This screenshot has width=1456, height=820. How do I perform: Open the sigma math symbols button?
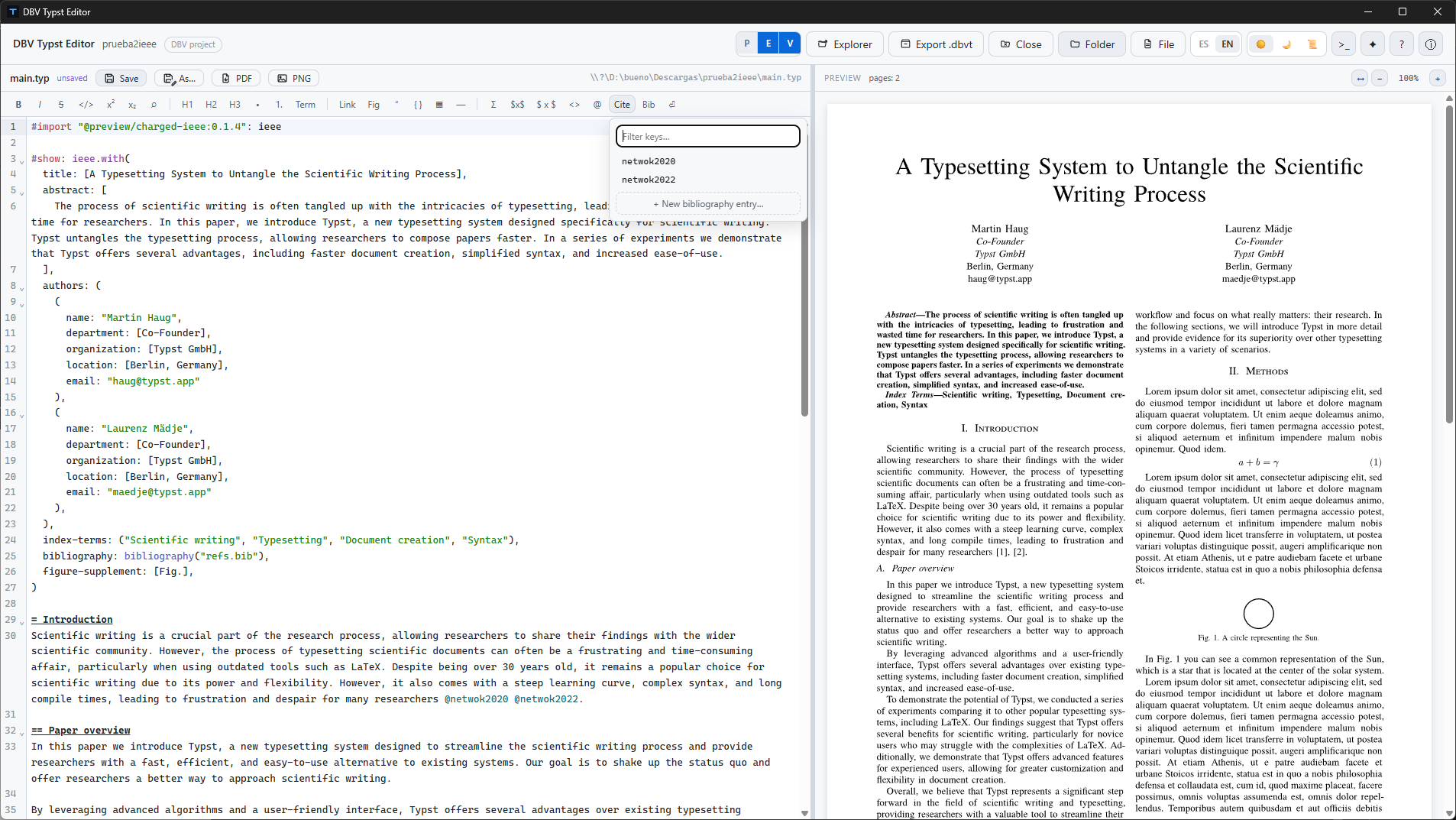[493, 105]
